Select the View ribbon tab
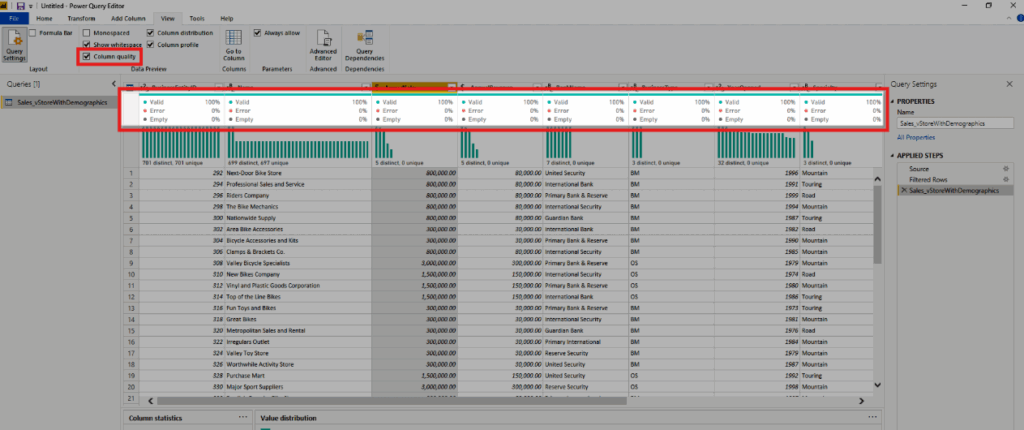1024x430 pixels. (x=168, y=19)
